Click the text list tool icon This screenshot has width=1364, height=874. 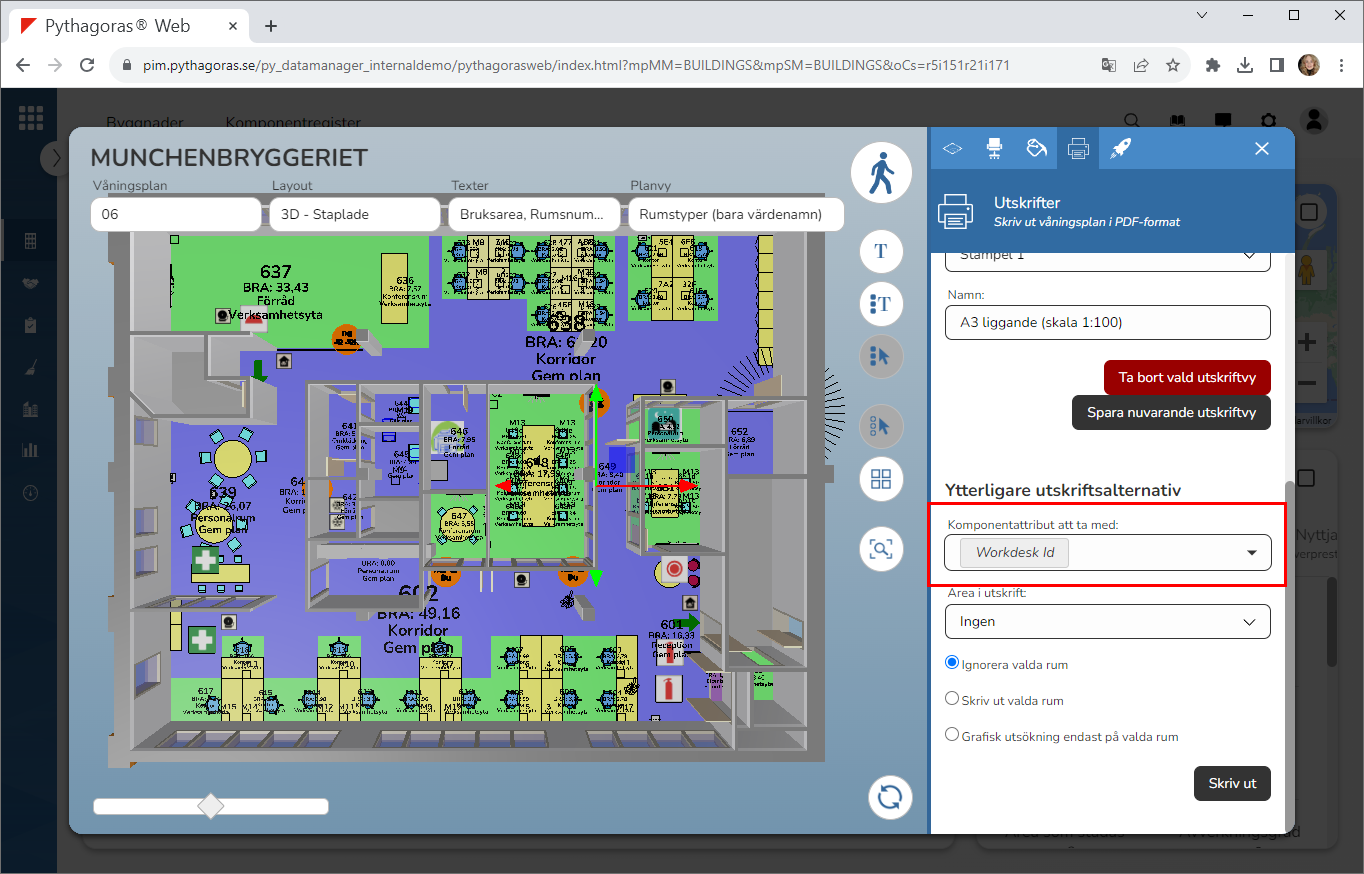881,303
